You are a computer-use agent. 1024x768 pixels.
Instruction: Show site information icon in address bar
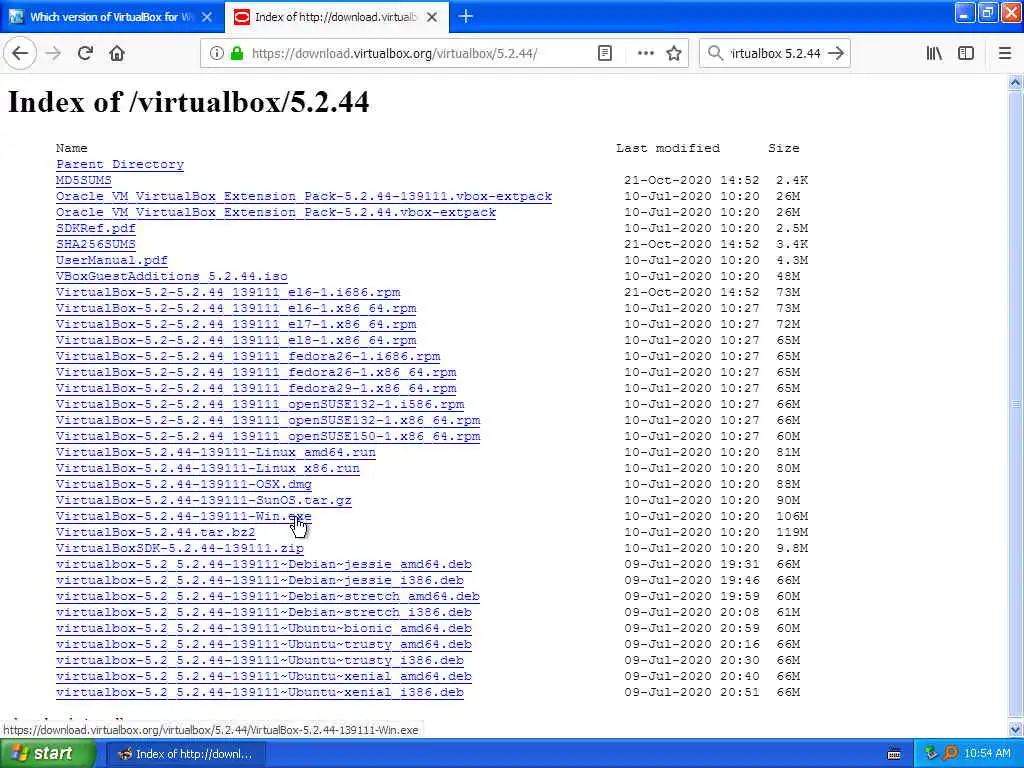(x=216, y=53)
